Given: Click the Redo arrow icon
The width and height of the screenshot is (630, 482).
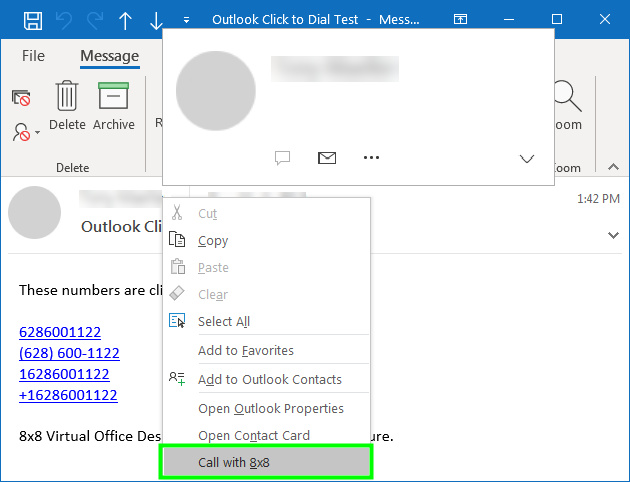Looking at the screenshot, I should [95, 20].
